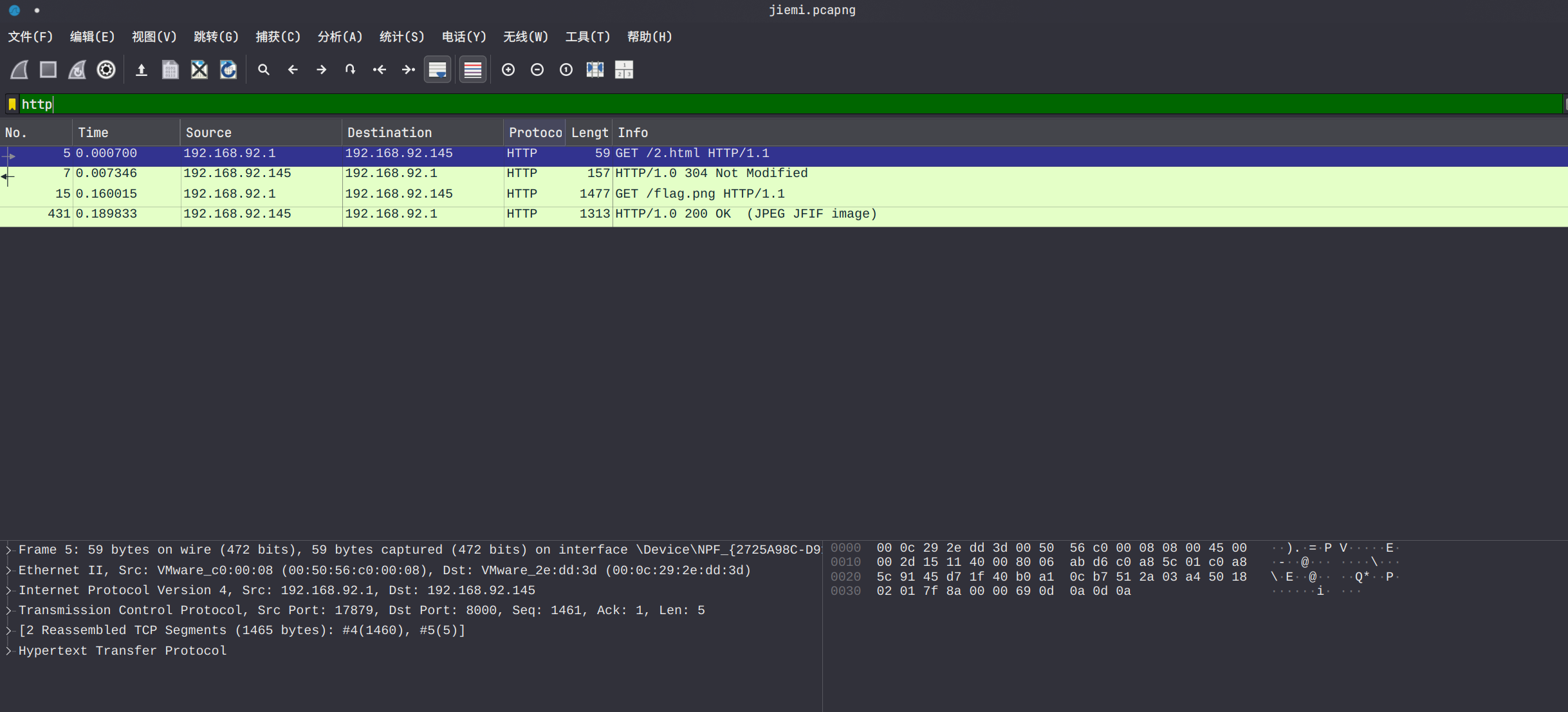Image resolution: width=1568 pixels, height=712 pixels.
Task: Click the display filter bookmark icon
Action: pos(12,104)
